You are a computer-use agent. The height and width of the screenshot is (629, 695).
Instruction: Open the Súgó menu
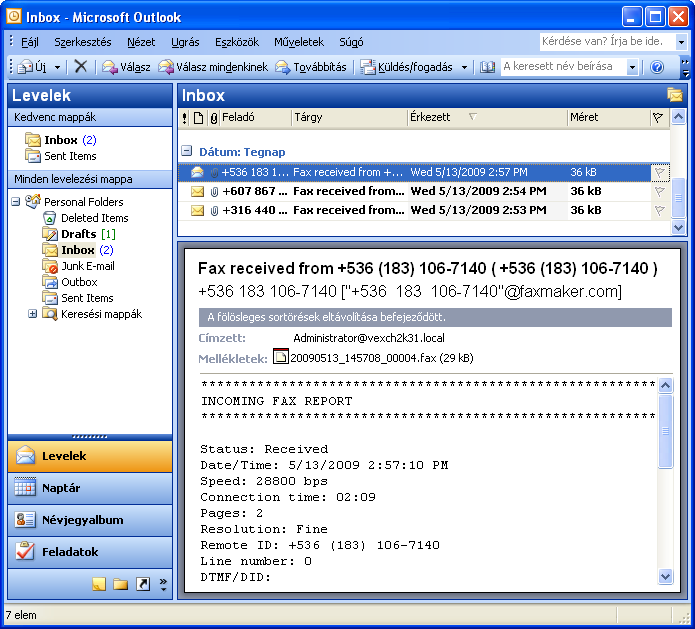tap(351, 42)
